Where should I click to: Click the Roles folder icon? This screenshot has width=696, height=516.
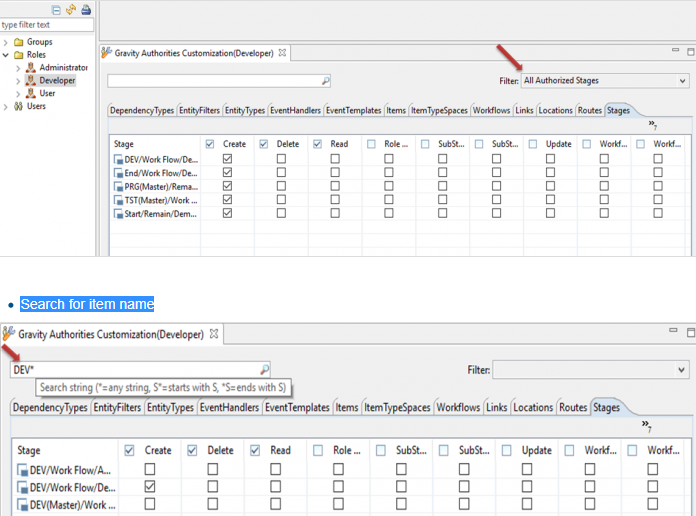[19, 55]
